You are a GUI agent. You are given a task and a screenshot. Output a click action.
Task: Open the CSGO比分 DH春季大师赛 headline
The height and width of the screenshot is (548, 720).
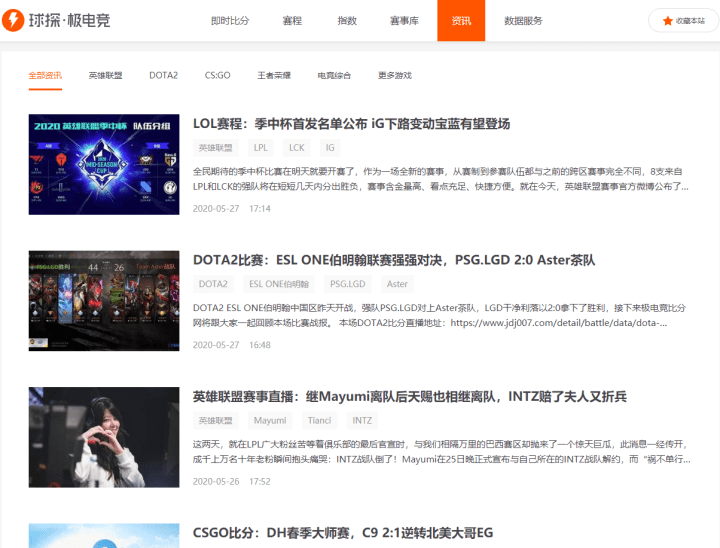pyautogui.click(x=343, y=533)
